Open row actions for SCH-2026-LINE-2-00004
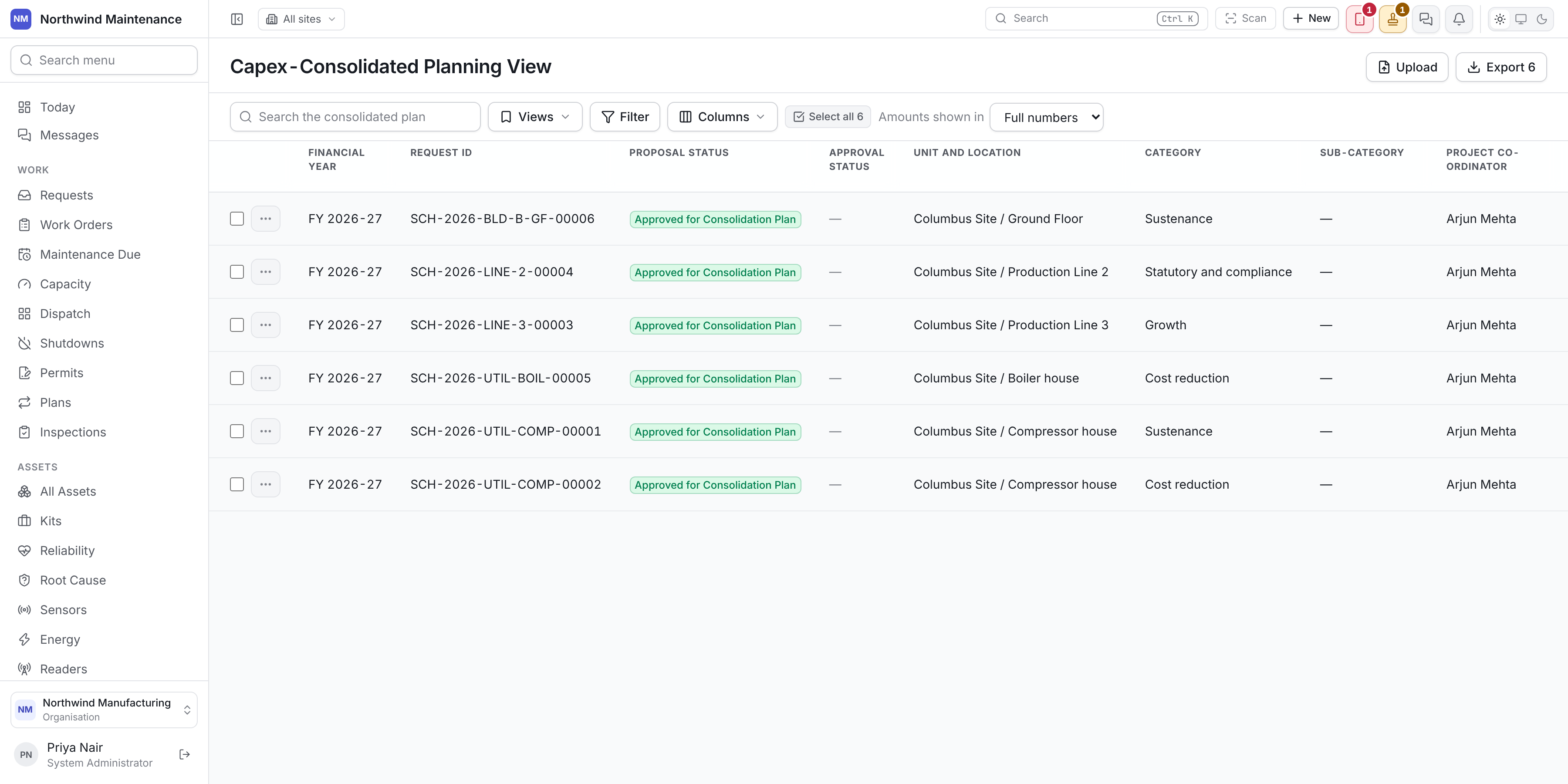Screen dimensions: 1568x784 pos(265,271)
